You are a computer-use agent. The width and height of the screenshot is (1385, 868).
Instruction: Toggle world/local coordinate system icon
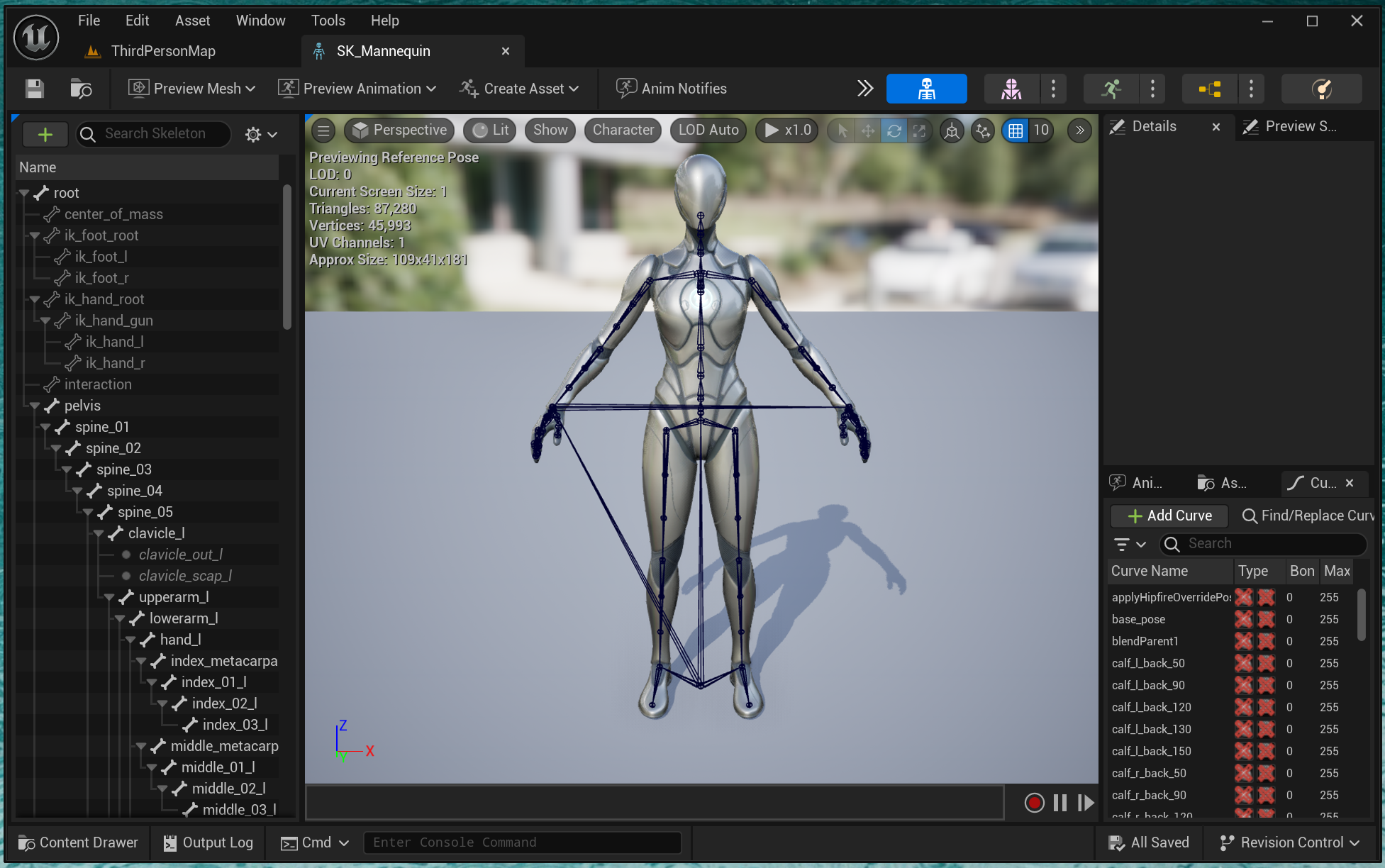952,130
